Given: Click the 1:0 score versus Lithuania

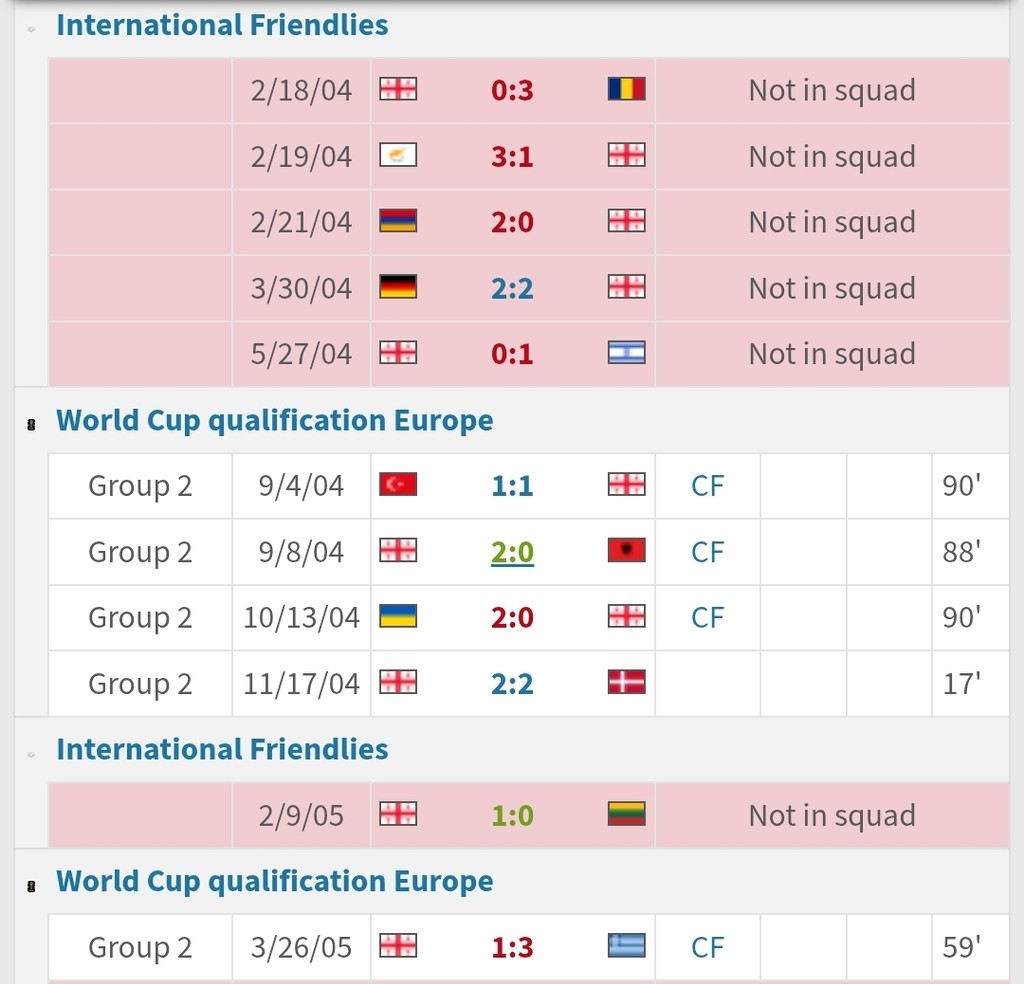Looking at the screenshot, I should (512, 816).
